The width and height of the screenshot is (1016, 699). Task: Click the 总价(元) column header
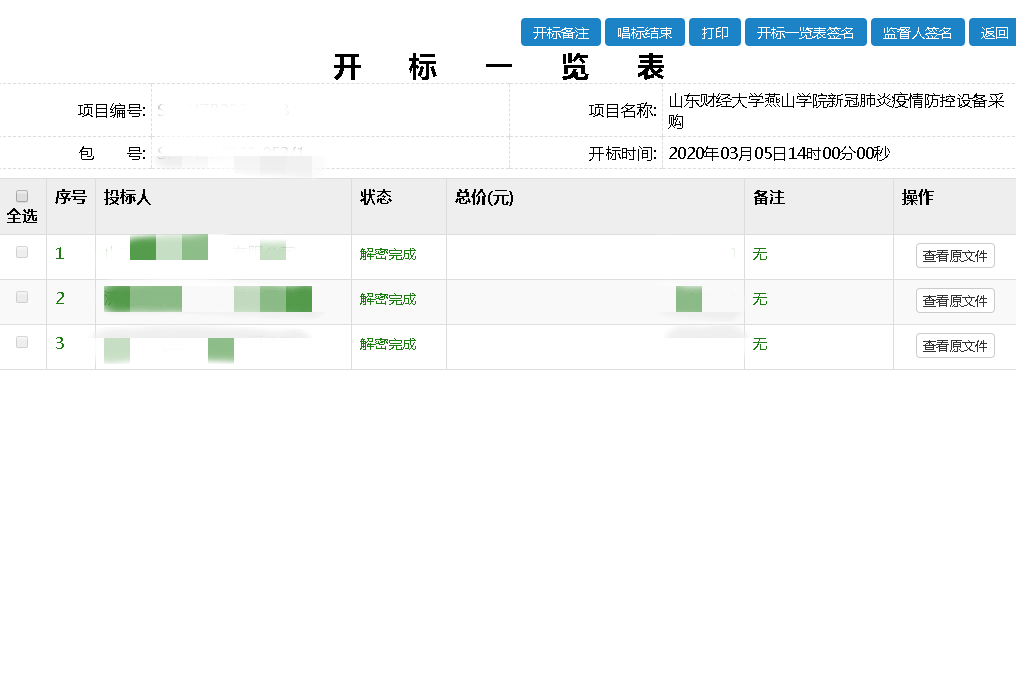point(484,198)
